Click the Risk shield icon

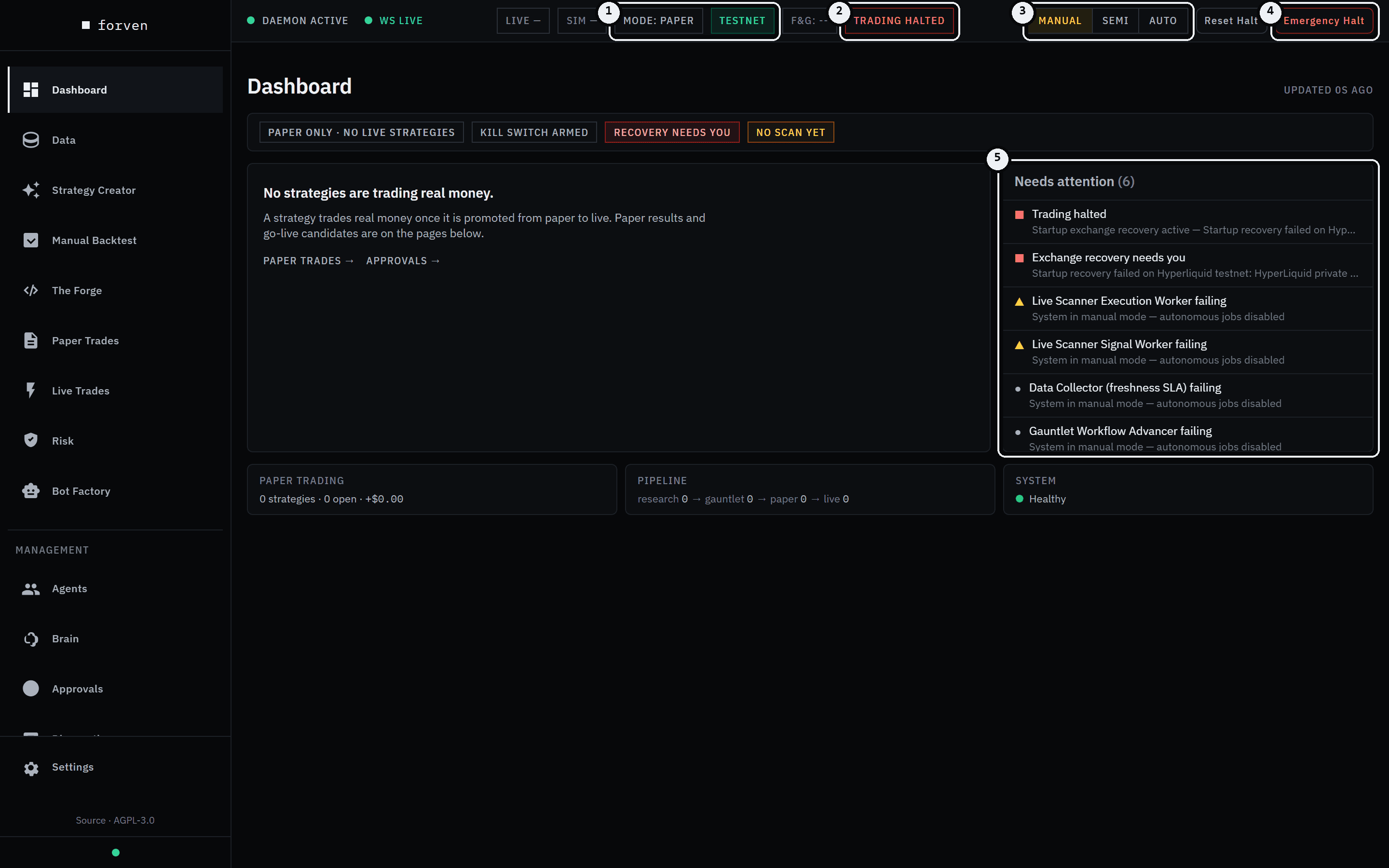(31, 440)
